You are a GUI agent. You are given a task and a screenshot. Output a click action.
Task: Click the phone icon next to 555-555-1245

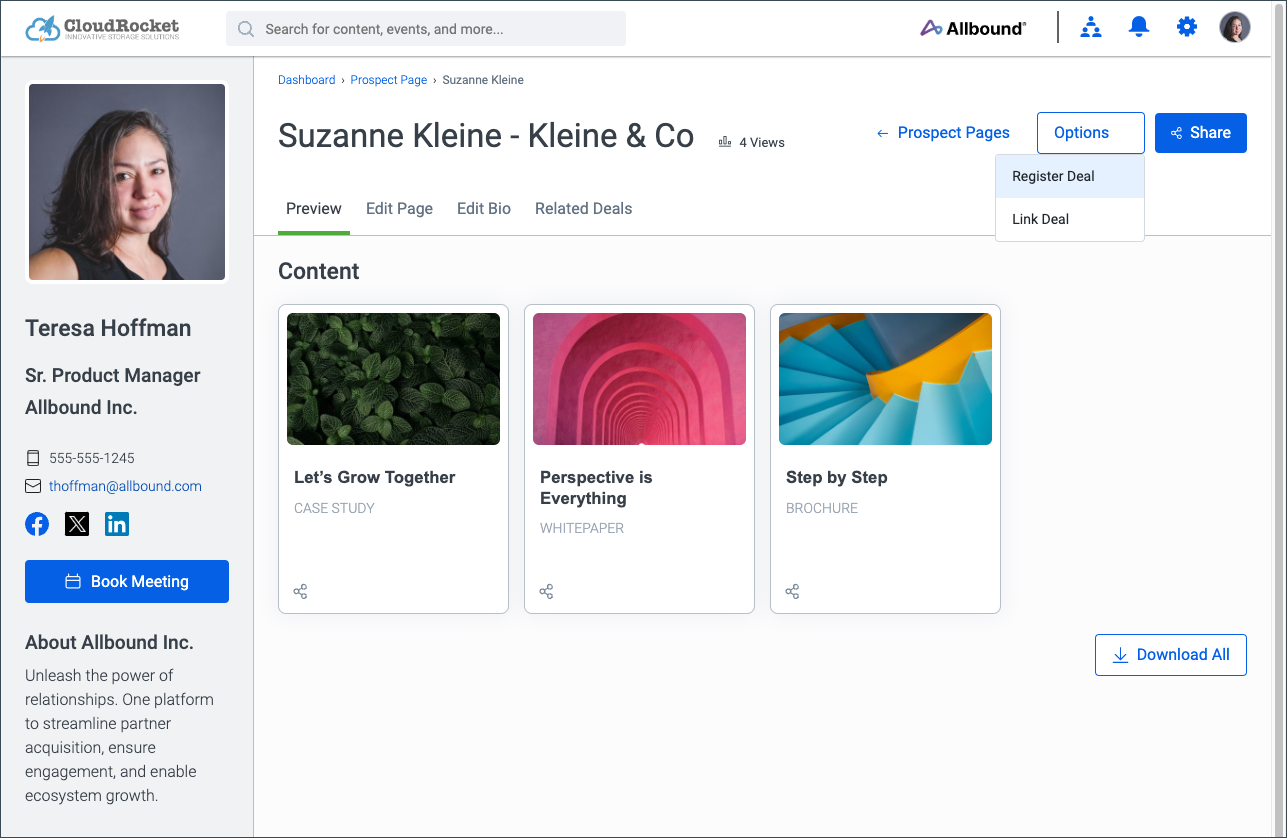click(33, 458)
